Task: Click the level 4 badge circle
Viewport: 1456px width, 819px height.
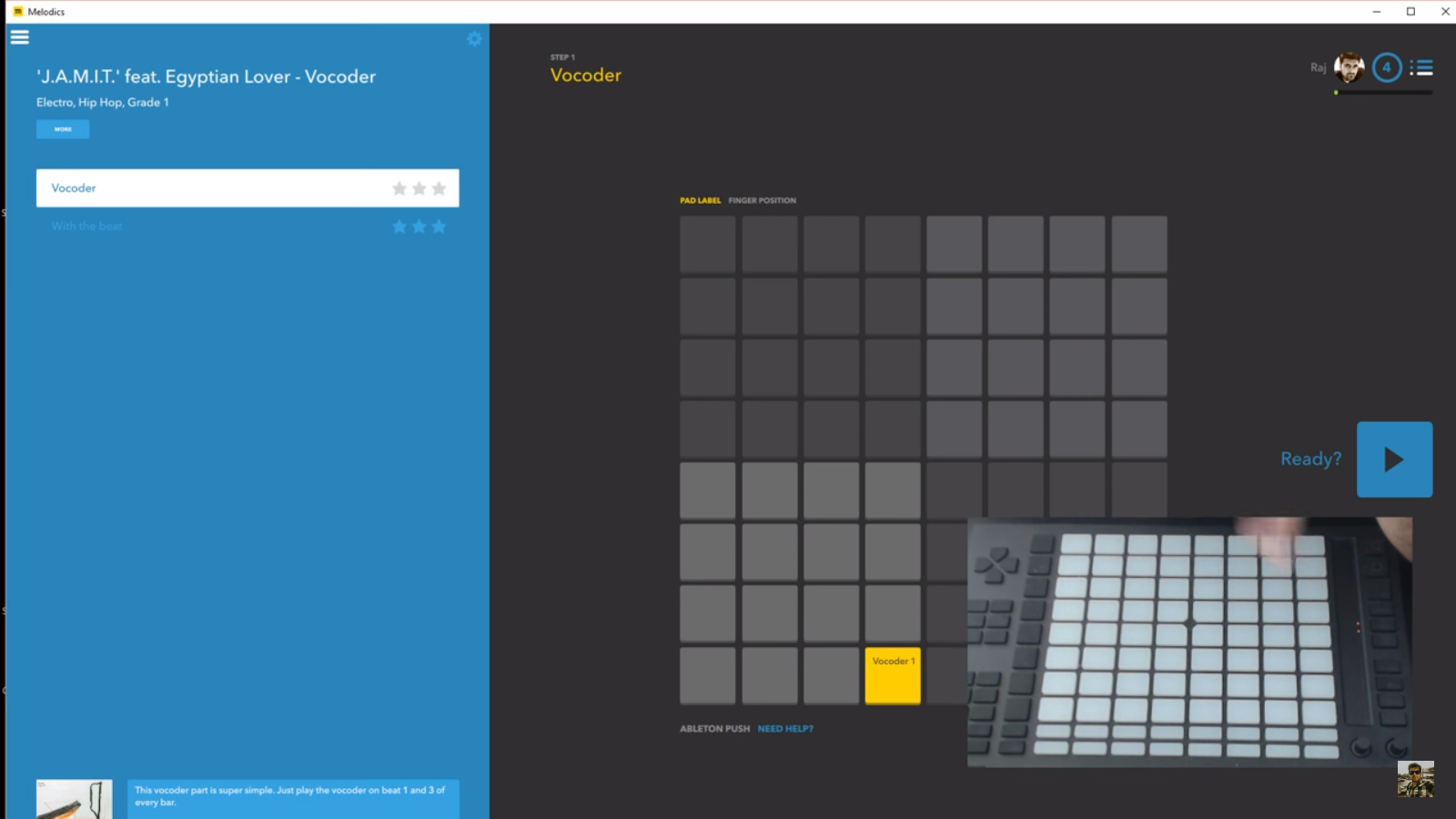Action: pyautogui.click(x=1387, y=67)
